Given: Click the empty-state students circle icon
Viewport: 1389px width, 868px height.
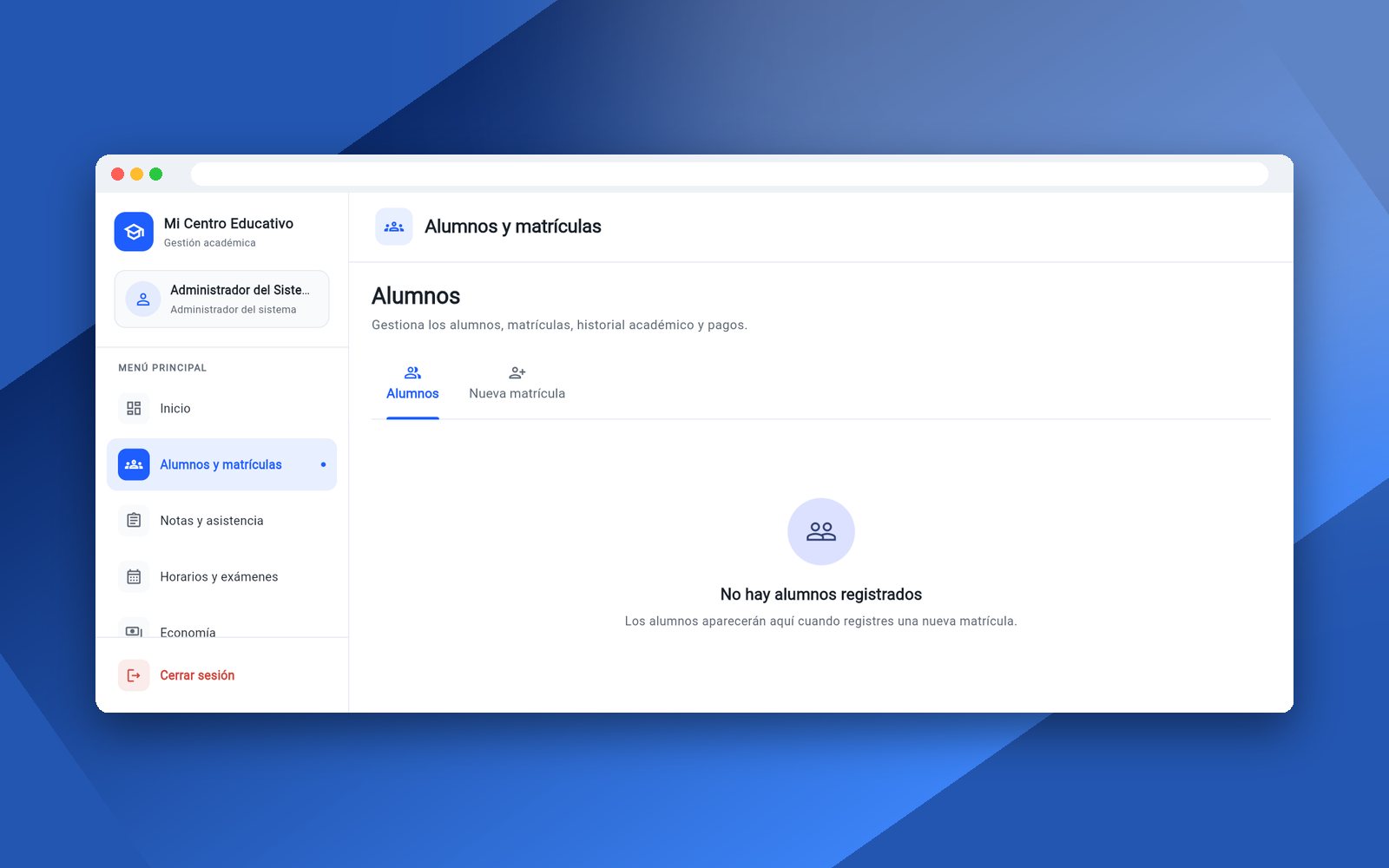Looking at the screenshot, I should tap(821, 531).
